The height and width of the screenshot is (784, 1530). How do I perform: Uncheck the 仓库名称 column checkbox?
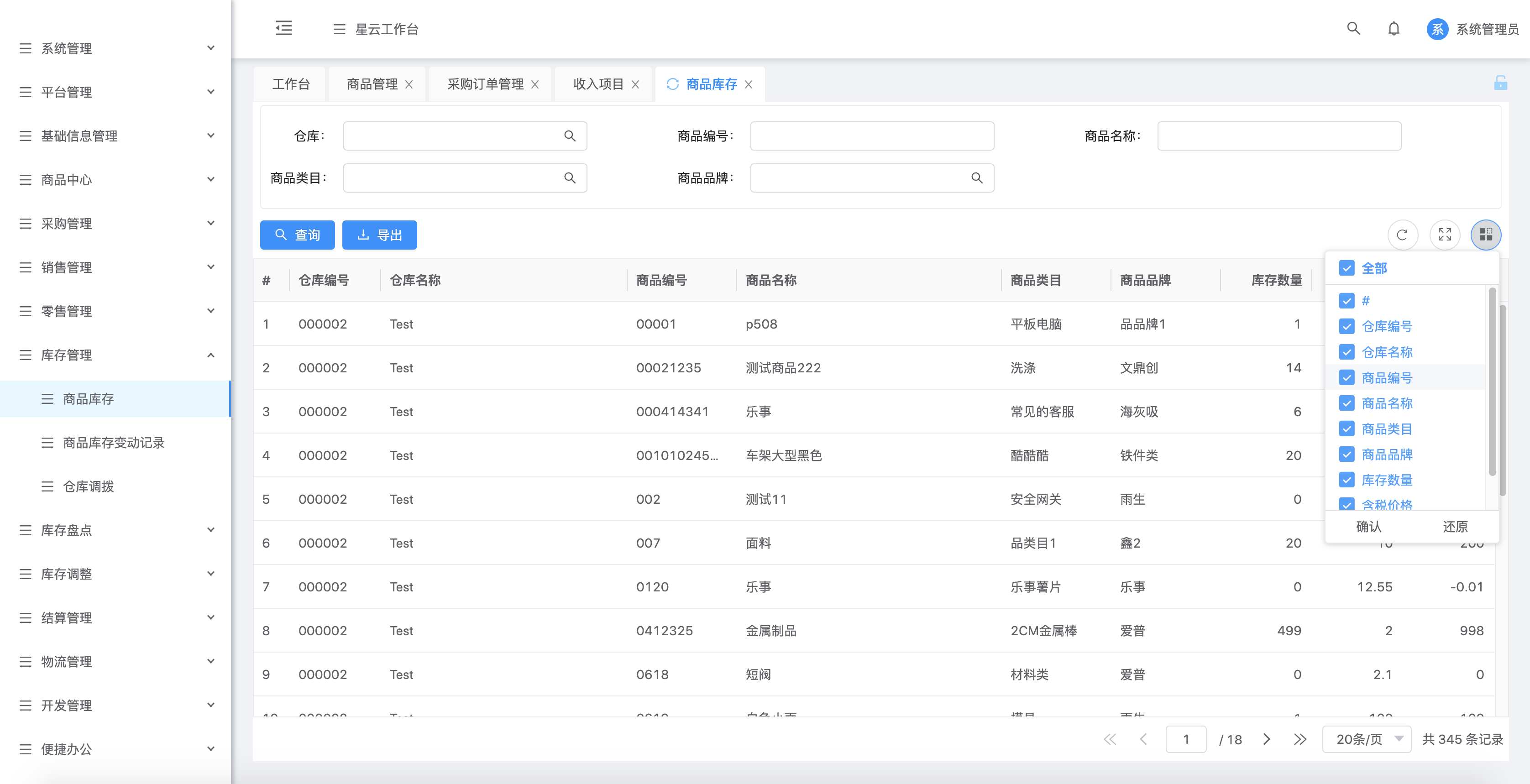point(1347,351)
